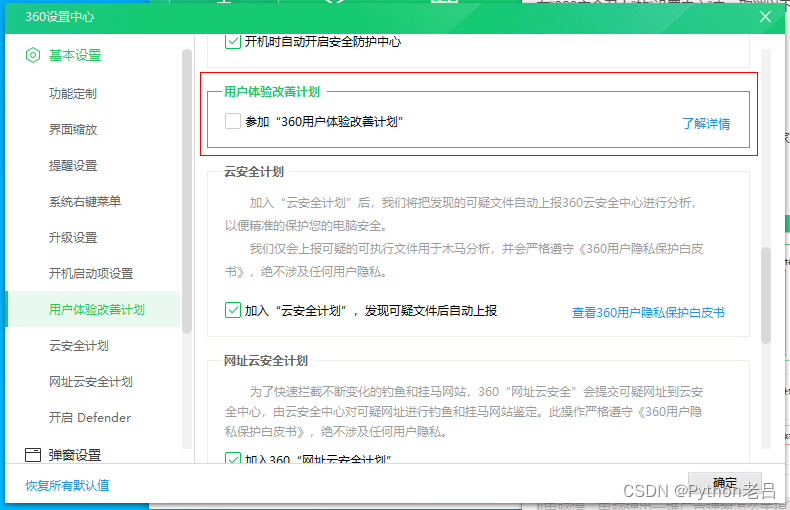Click the green 用户体验改善计划 group title
The image size is (790, 510).
(x=272, y=92)
